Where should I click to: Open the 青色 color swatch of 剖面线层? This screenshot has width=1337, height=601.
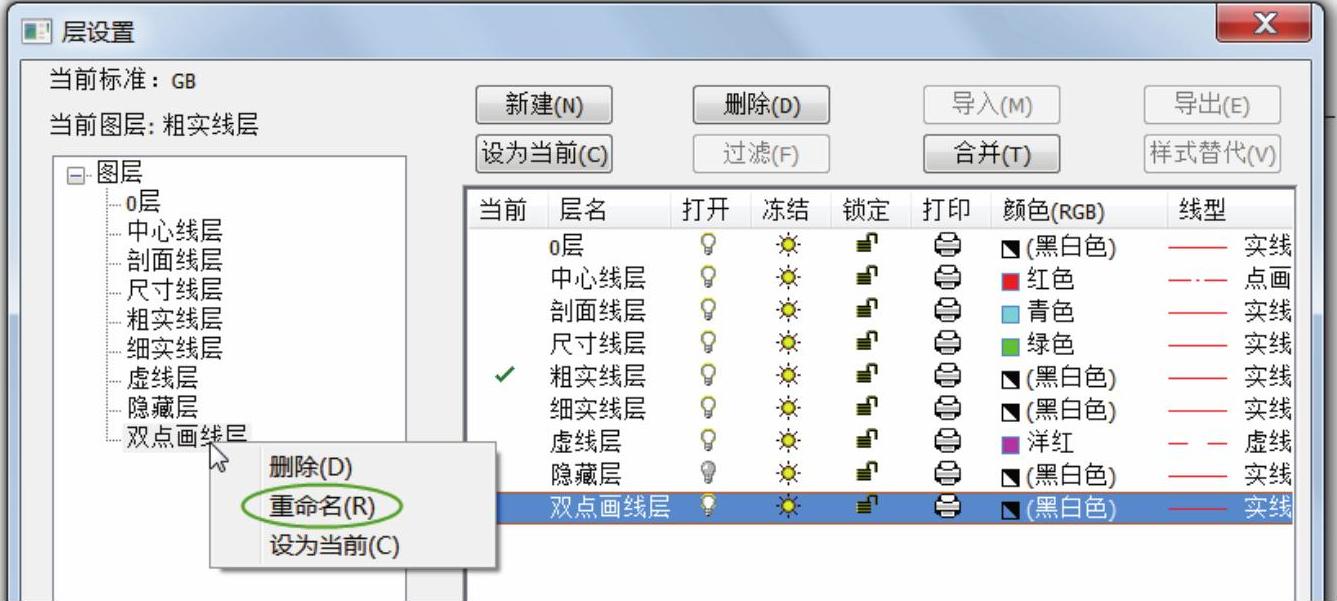(1011, 313)
